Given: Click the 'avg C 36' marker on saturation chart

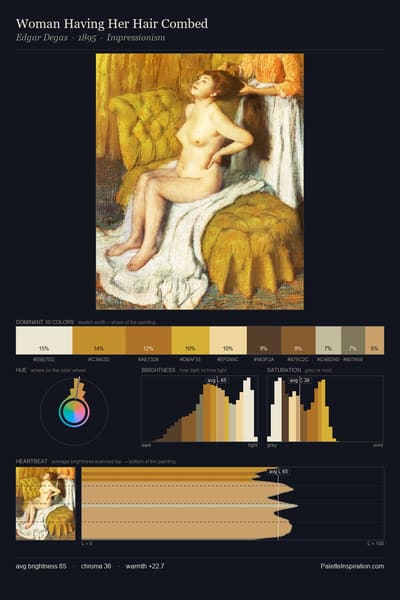Looking at the screenshot, I should click(300, 380).
